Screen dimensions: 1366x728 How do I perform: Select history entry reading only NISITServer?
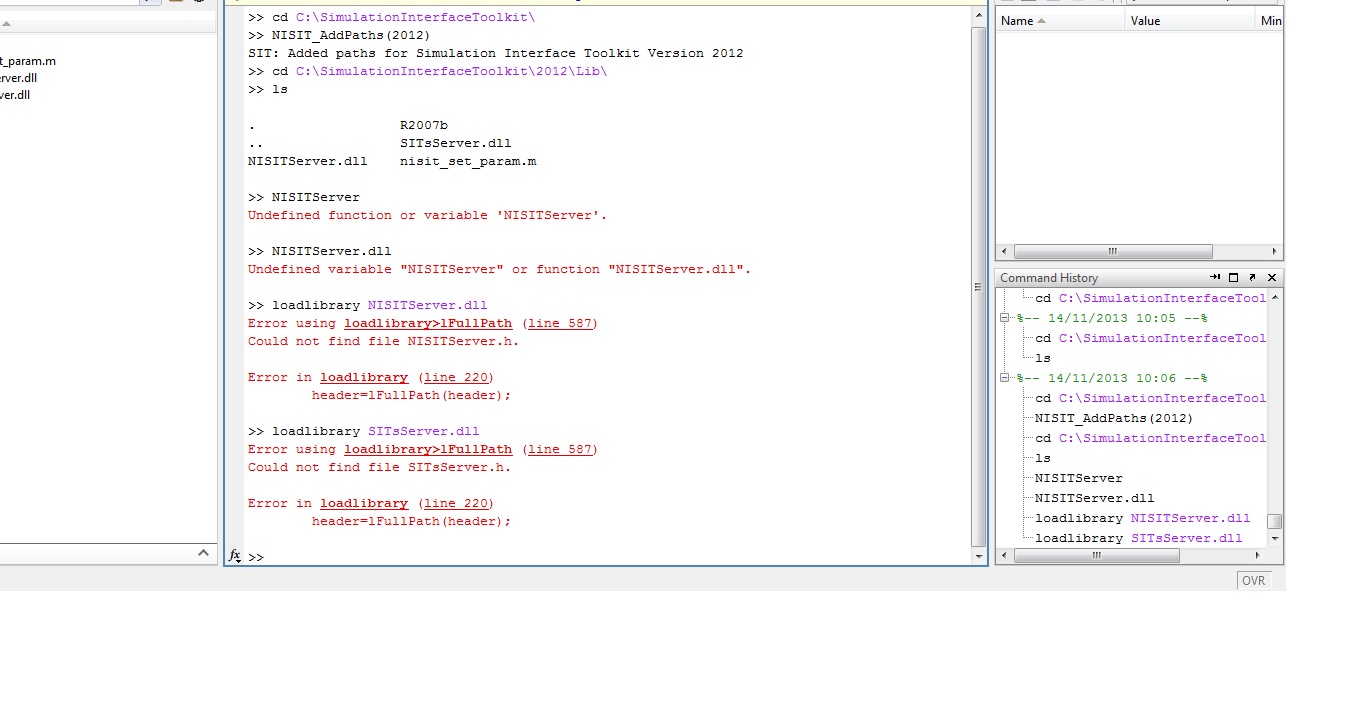[x=1079, y=478]
